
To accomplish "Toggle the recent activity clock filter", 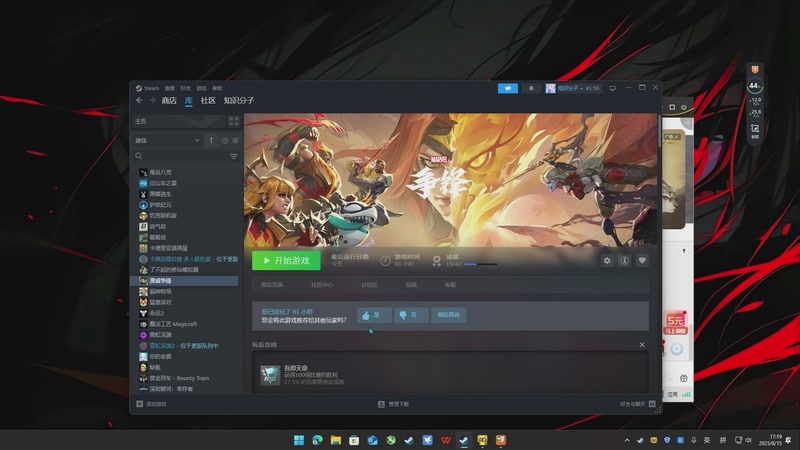I will [224, 140].
